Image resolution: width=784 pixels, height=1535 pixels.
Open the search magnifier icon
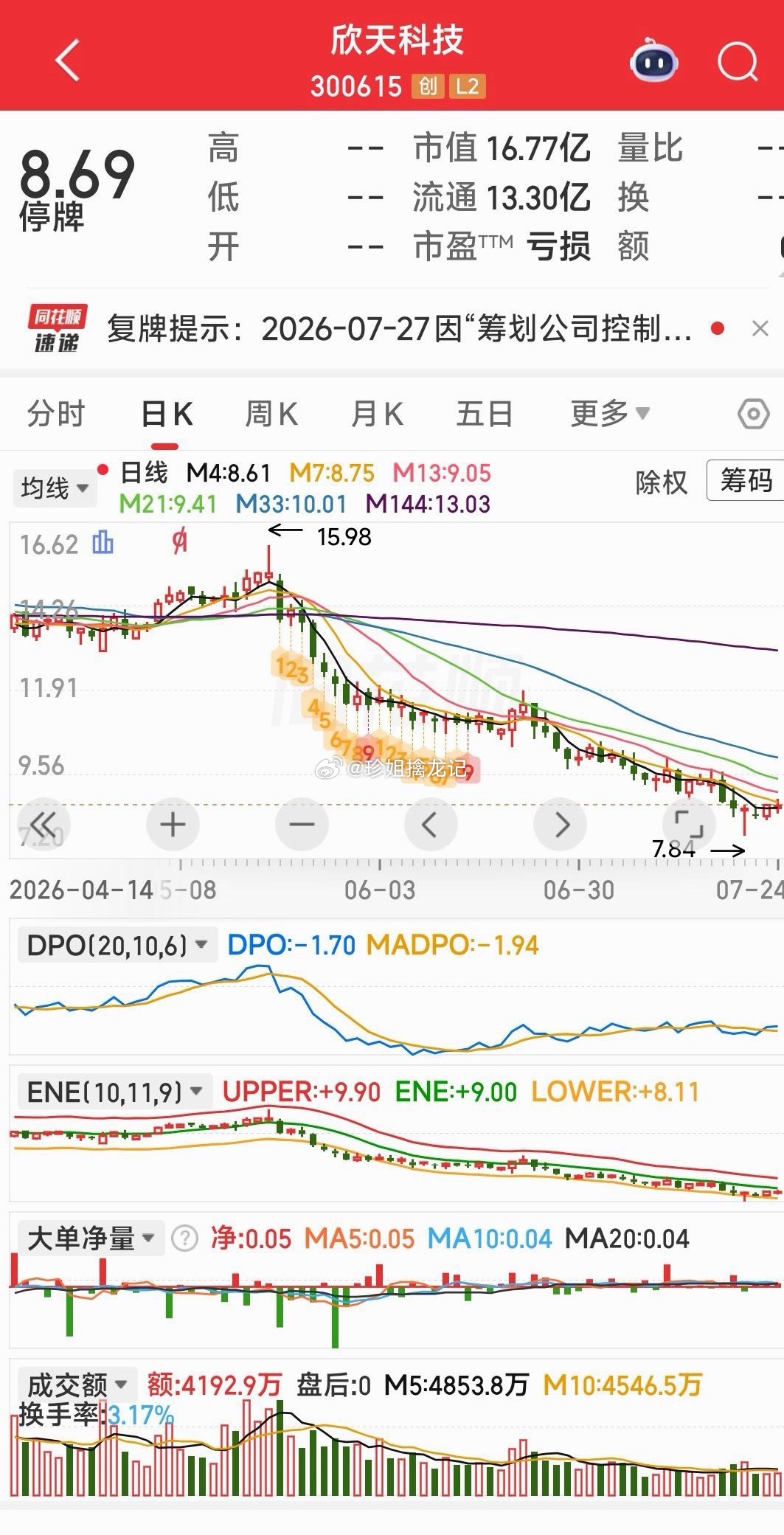point(738,62)
